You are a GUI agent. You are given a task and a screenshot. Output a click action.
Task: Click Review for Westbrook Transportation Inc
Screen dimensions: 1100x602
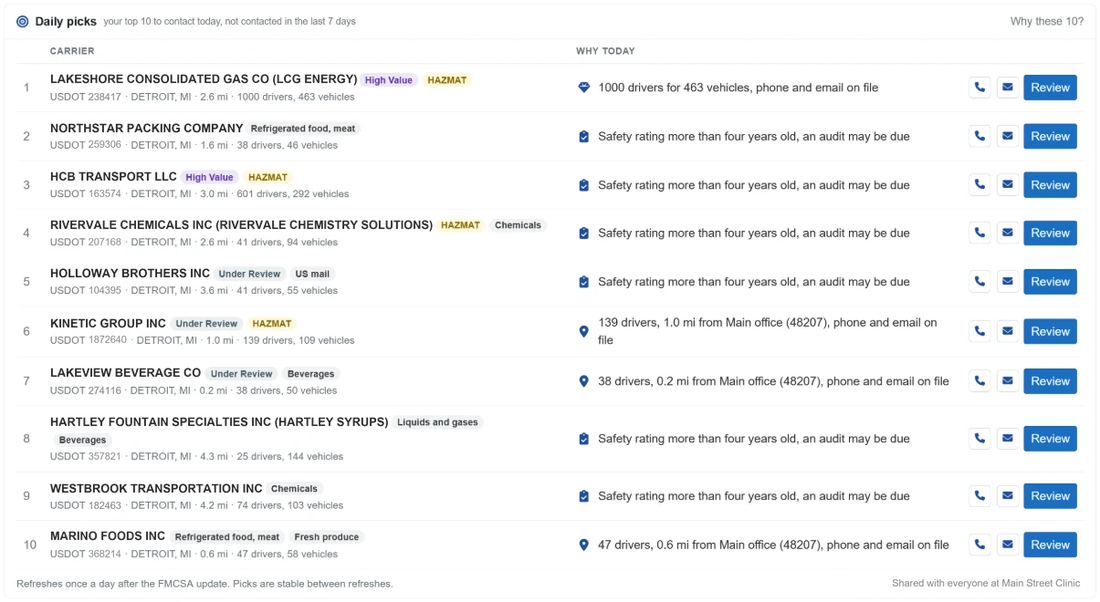(x=1049, y=496)
